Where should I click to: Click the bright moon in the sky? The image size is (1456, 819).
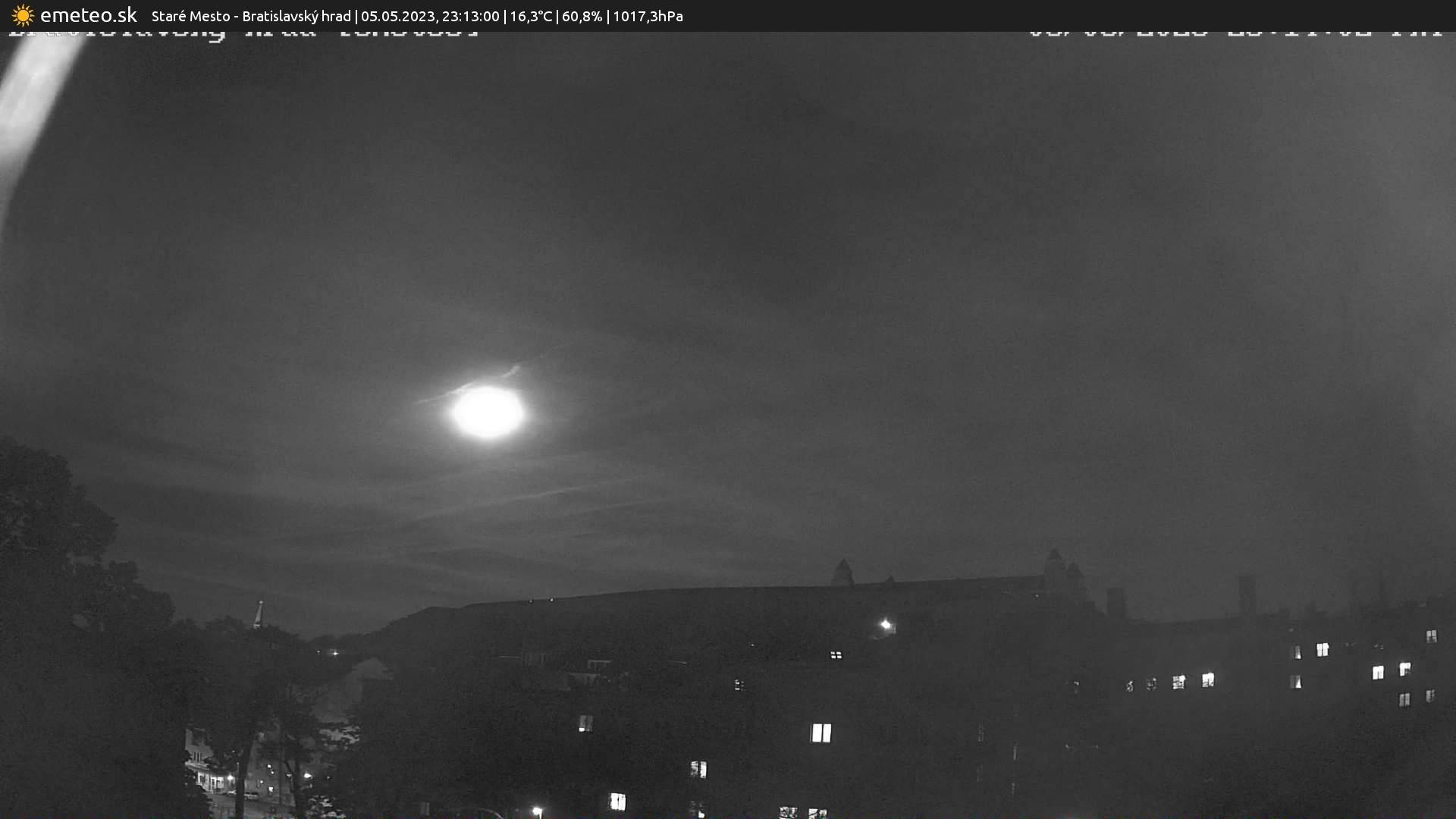tap(488, 413)
